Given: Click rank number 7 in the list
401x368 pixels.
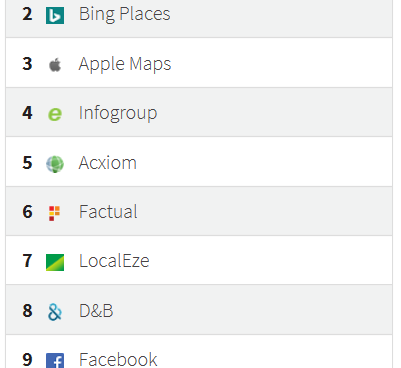Looking at the screenshot, I should coord(27,261).
